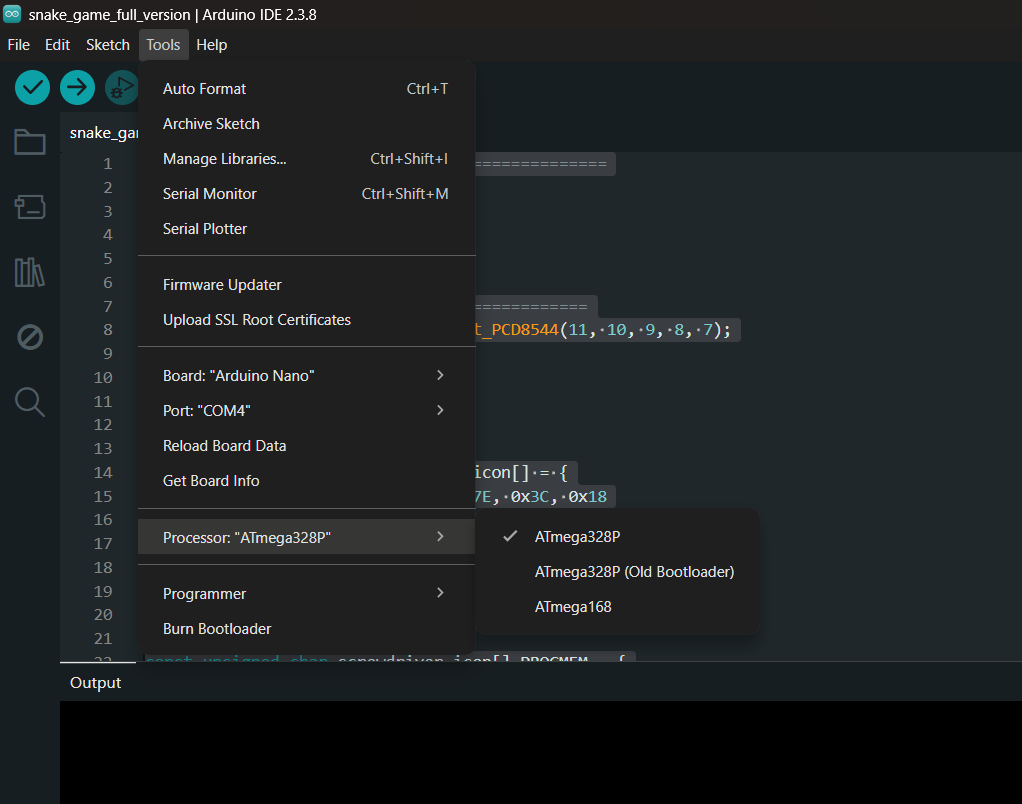
Task: Close the open Tools menu
Action: coord(163,45)
